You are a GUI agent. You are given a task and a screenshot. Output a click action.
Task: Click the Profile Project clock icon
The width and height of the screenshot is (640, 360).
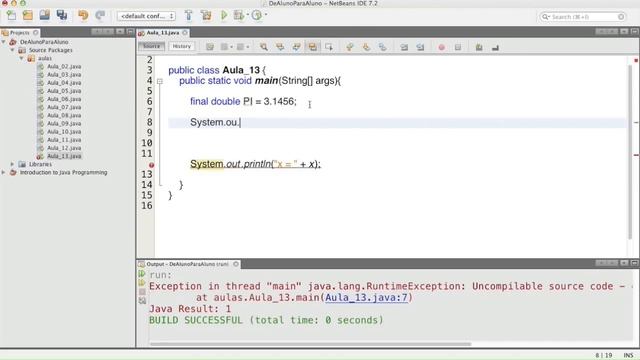[x=257, y=16]
